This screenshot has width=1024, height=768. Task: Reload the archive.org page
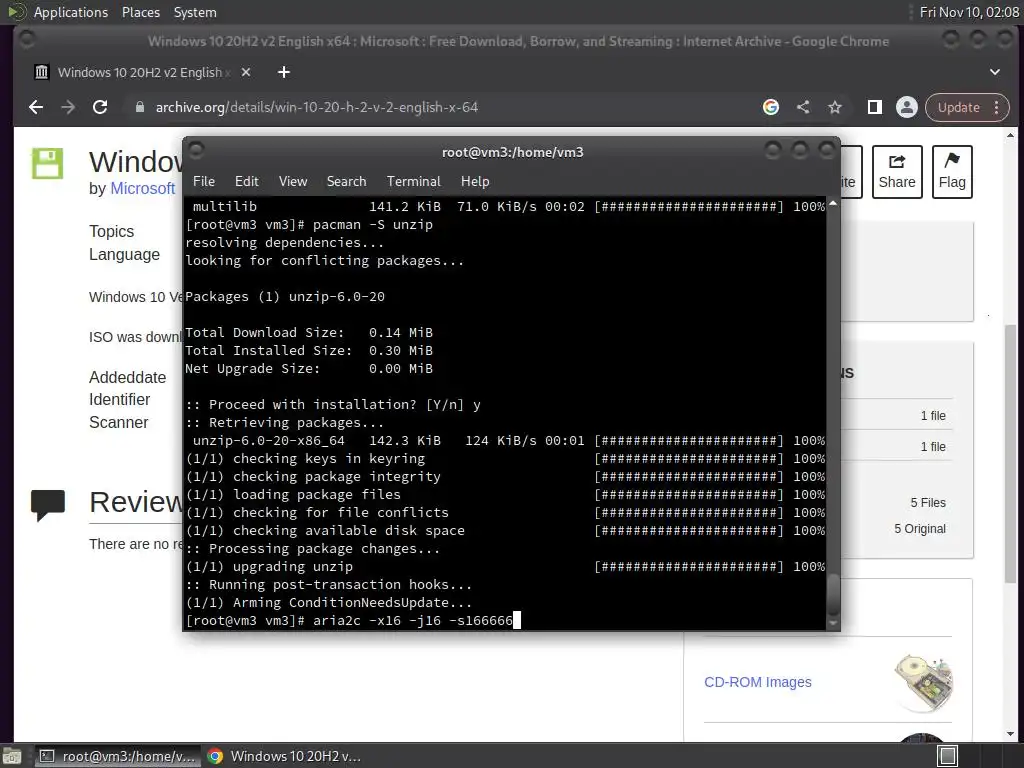coord(100,107)
